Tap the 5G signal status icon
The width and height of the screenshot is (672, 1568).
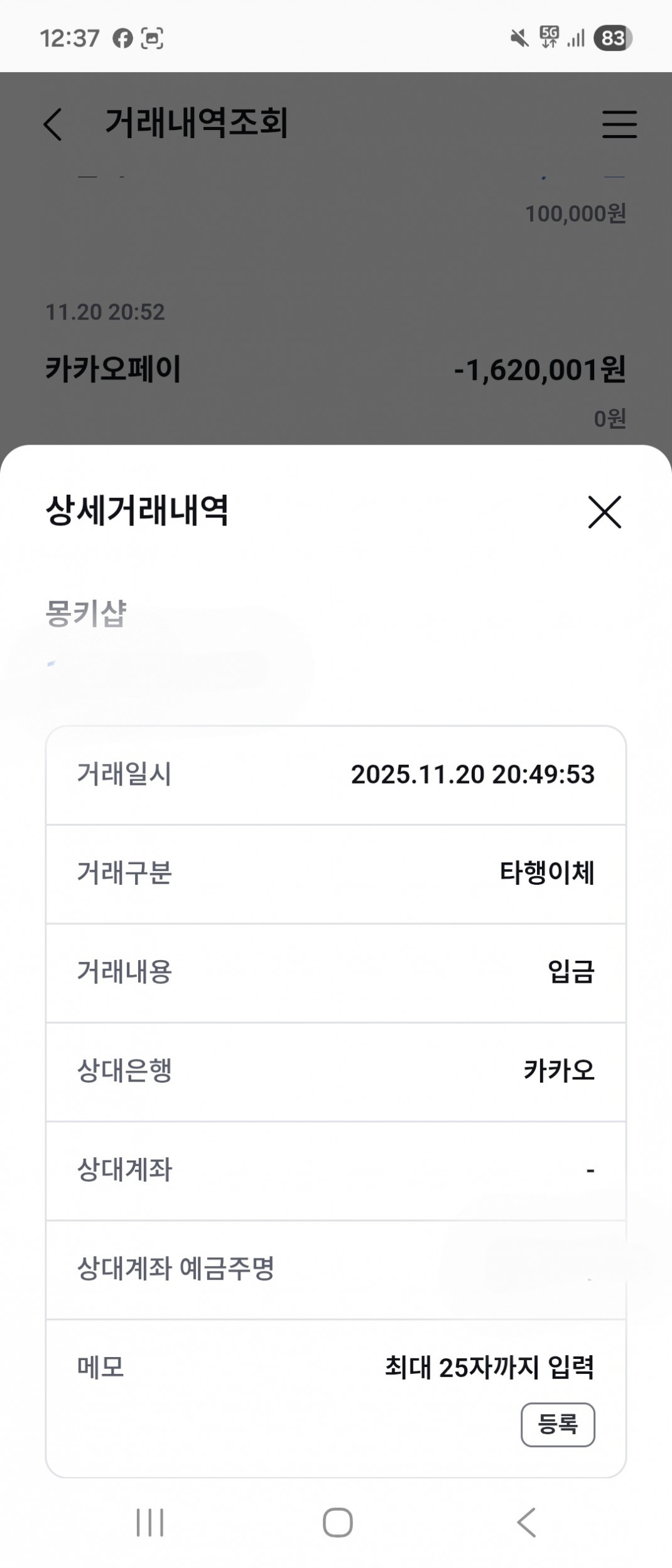point(549,38)
